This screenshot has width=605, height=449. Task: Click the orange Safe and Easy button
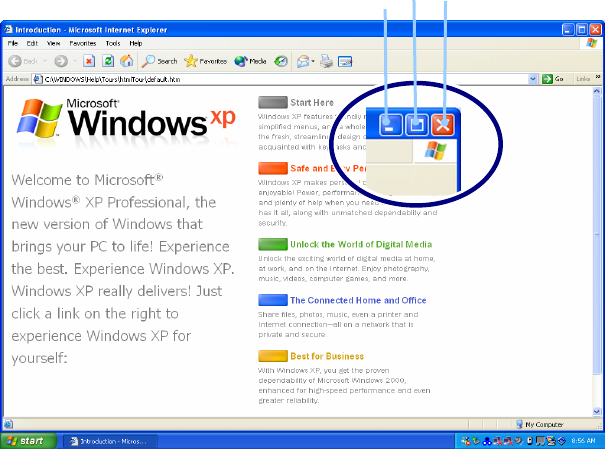(x=273, y=168)
